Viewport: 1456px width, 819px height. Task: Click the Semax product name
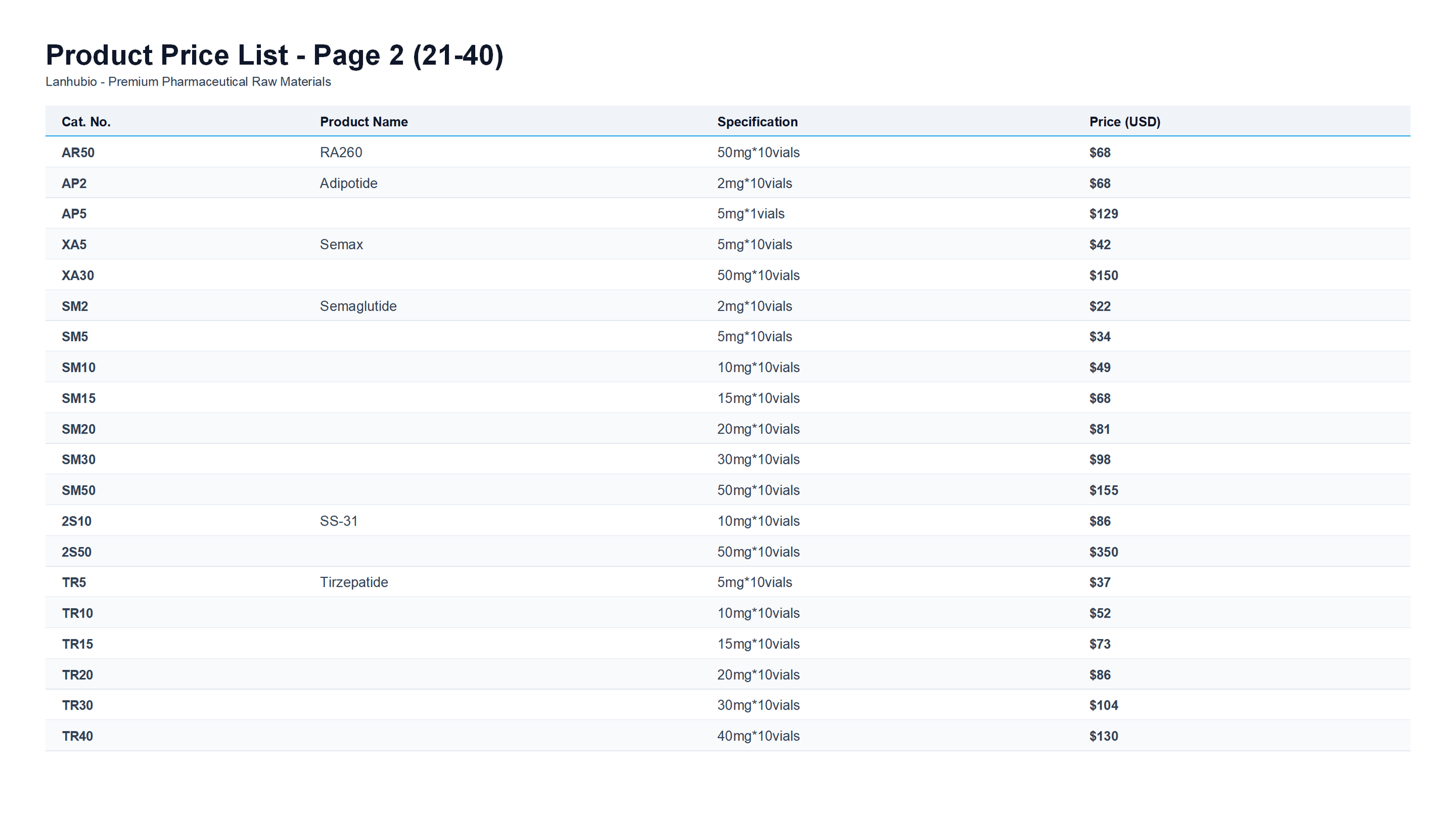(x=341, y=245)
